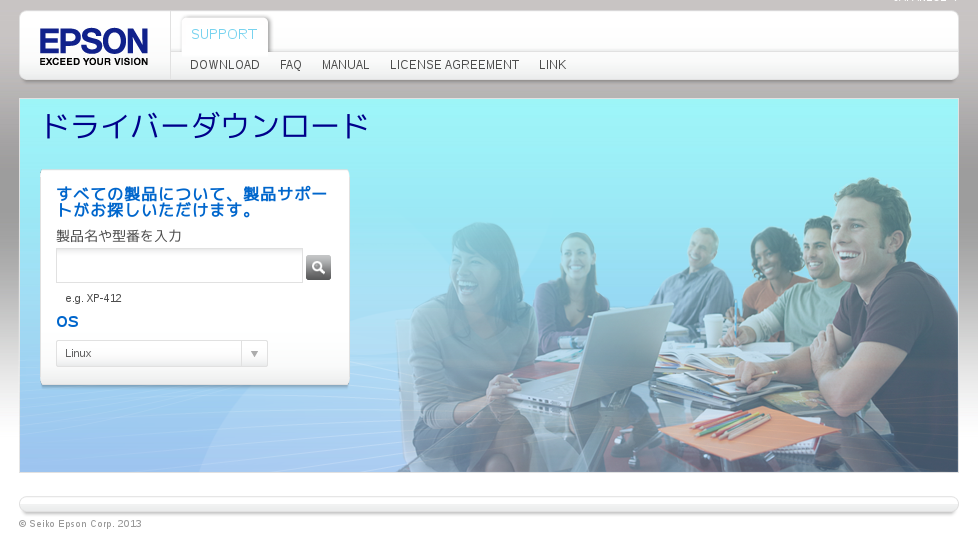
Task: Click the 製品名や型番を入力 label
Action: click(119, 236)
